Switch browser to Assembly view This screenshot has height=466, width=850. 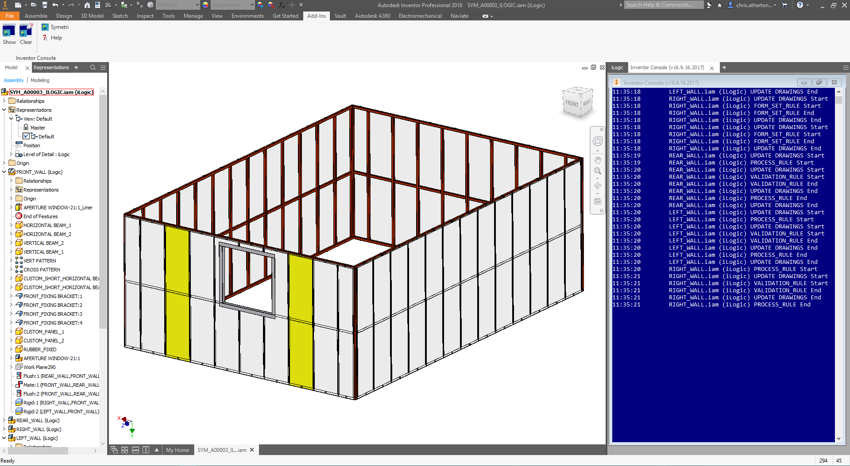[x=14, y=80]
